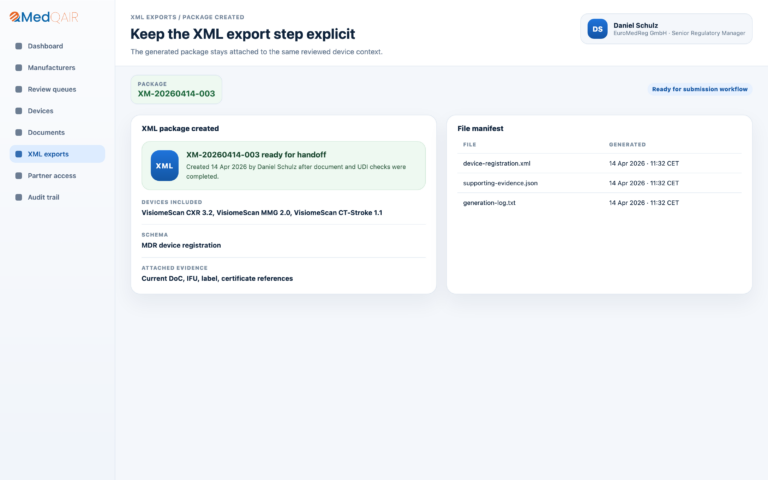768x480 pixels.
Task: Click the File manifest heading
Action: 480,128
